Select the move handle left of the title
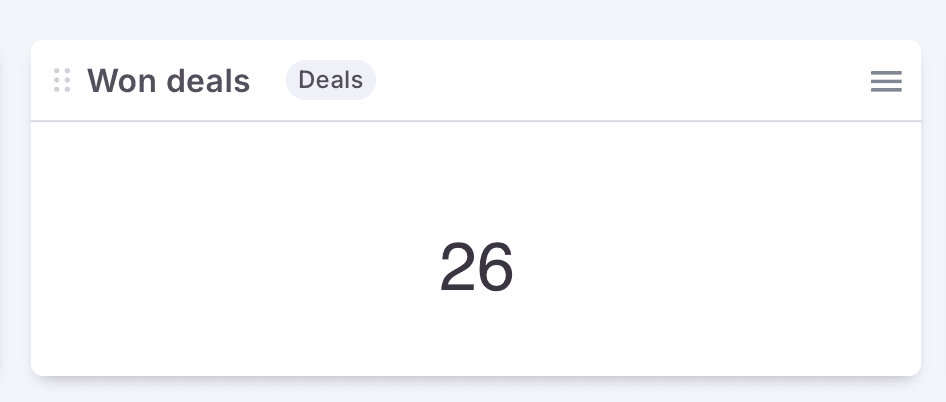 pyautogui.click(x=62, y=80)
